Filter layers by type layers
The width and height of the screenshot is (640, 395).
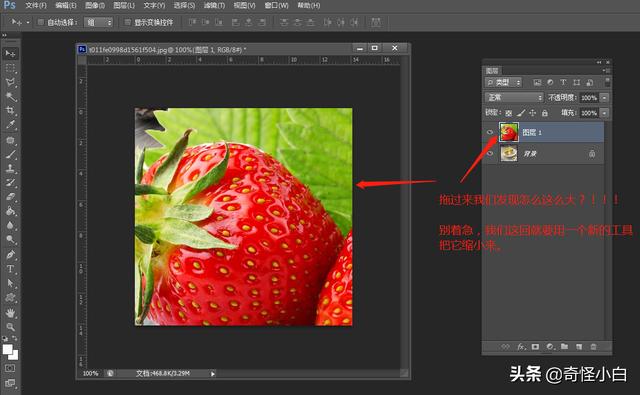[563, 82]
